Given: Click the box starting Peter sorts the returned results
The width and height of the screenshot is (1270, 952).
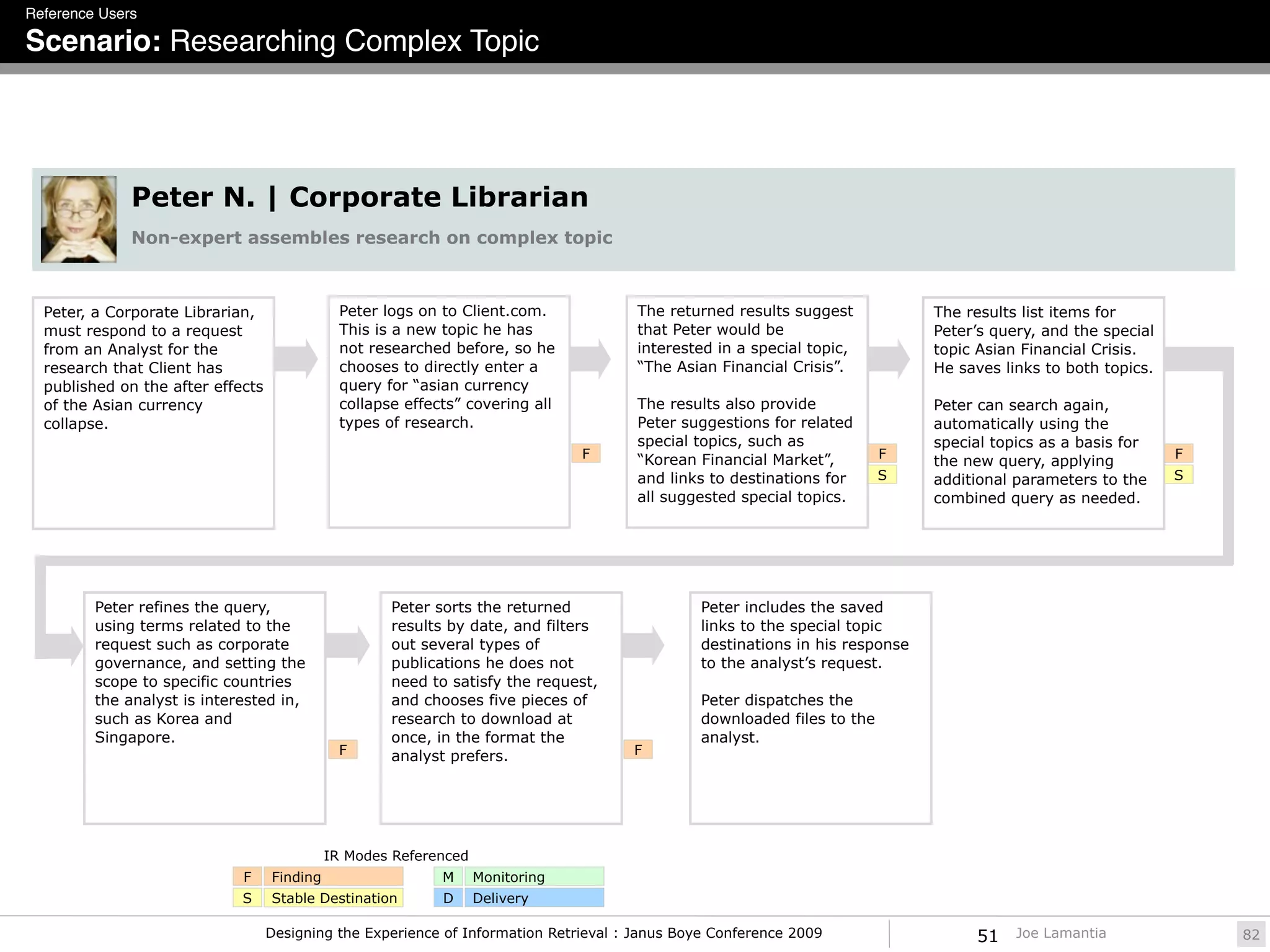Looking at the screenshot, I should [x=501, y=708].
